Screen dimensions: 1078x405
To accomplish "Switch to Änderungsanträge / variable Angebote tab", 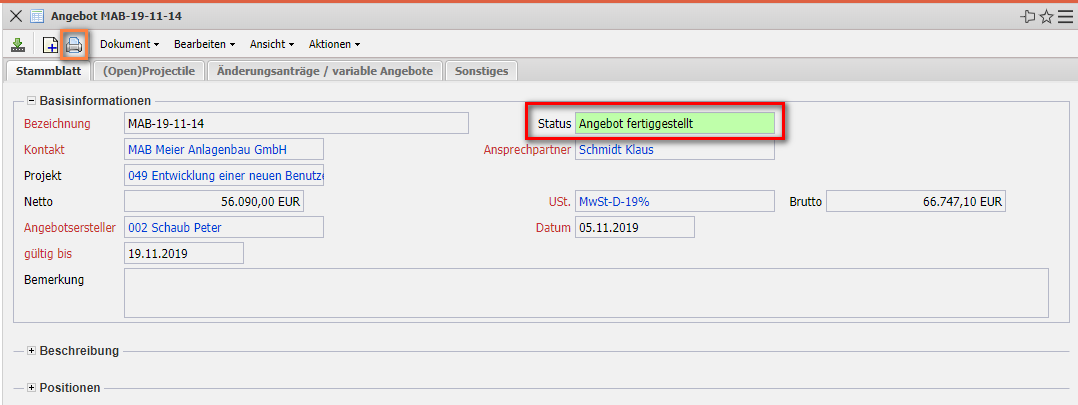I will coord(325,71).
